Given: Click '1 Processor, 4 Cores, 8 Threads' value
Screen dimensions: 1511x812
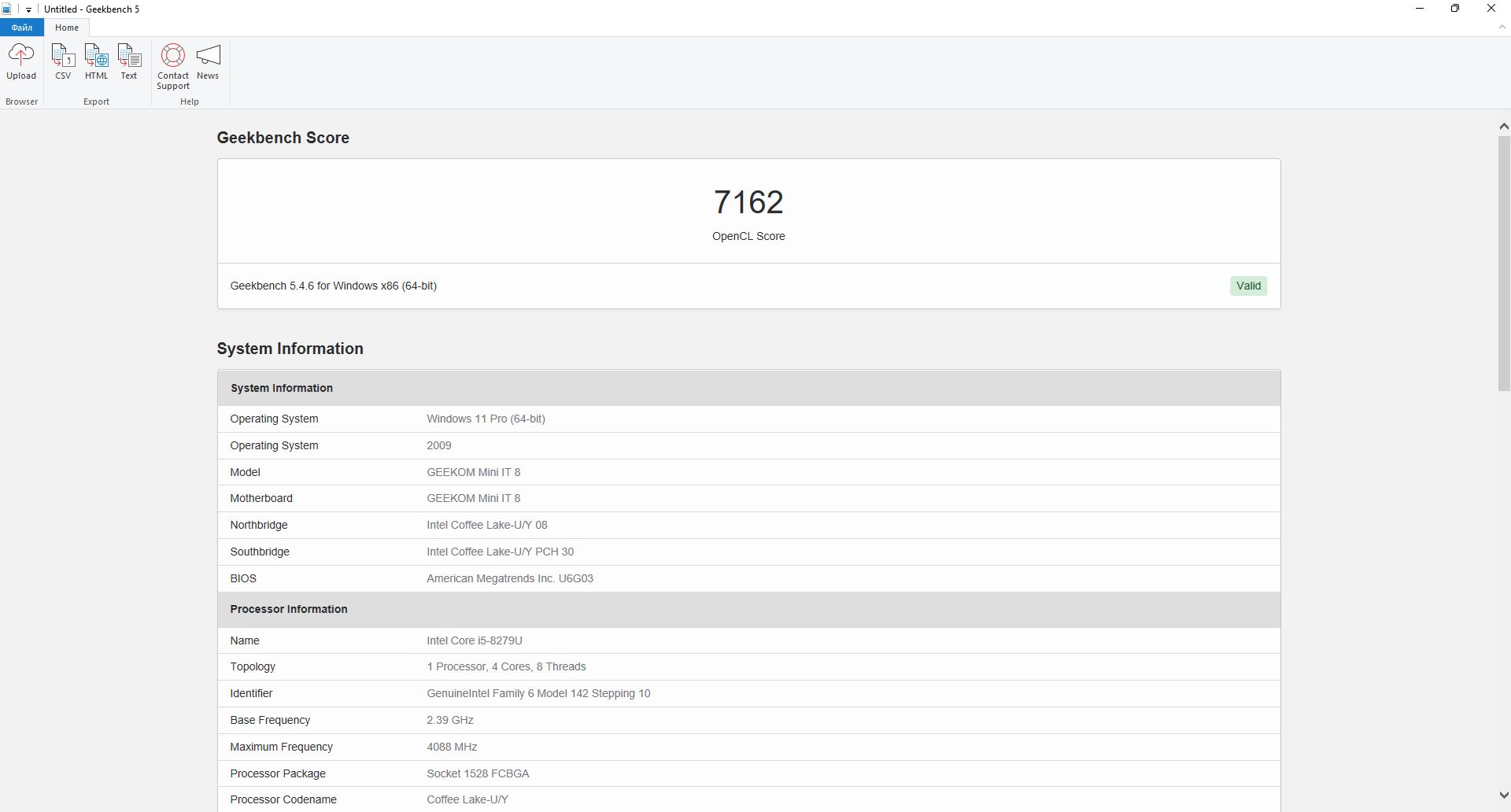Looking at the screenshot, I should point(507,666).
